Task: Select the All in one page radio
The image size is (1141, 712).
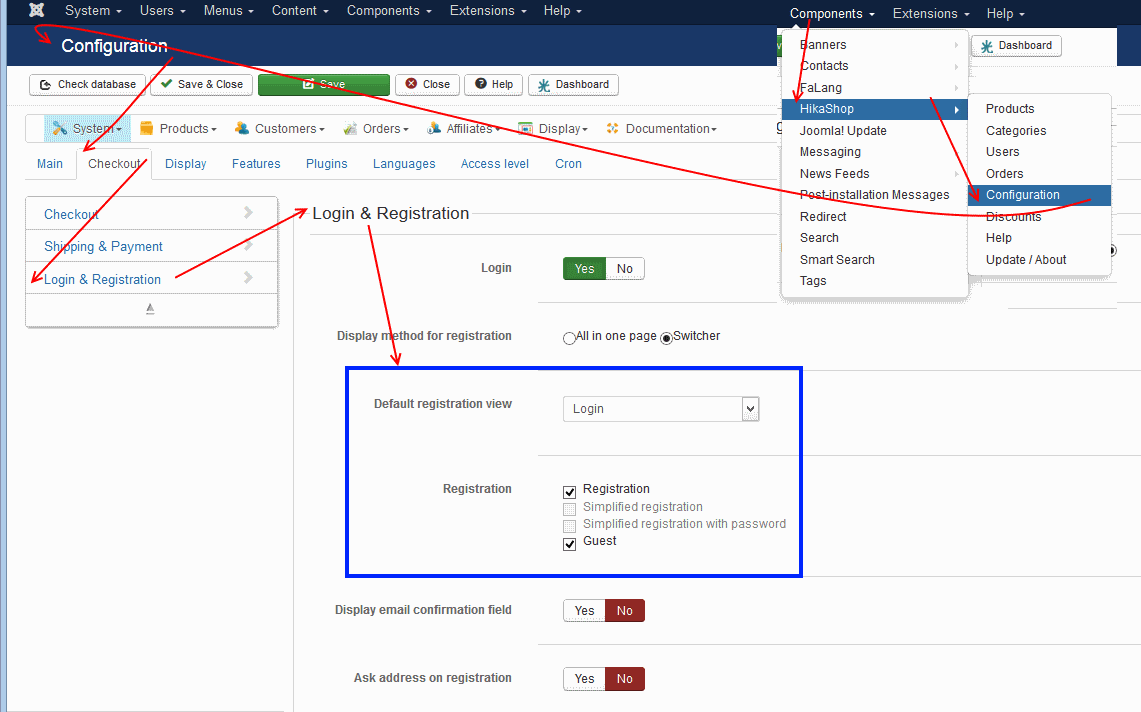Action: [x=569, y=338]
